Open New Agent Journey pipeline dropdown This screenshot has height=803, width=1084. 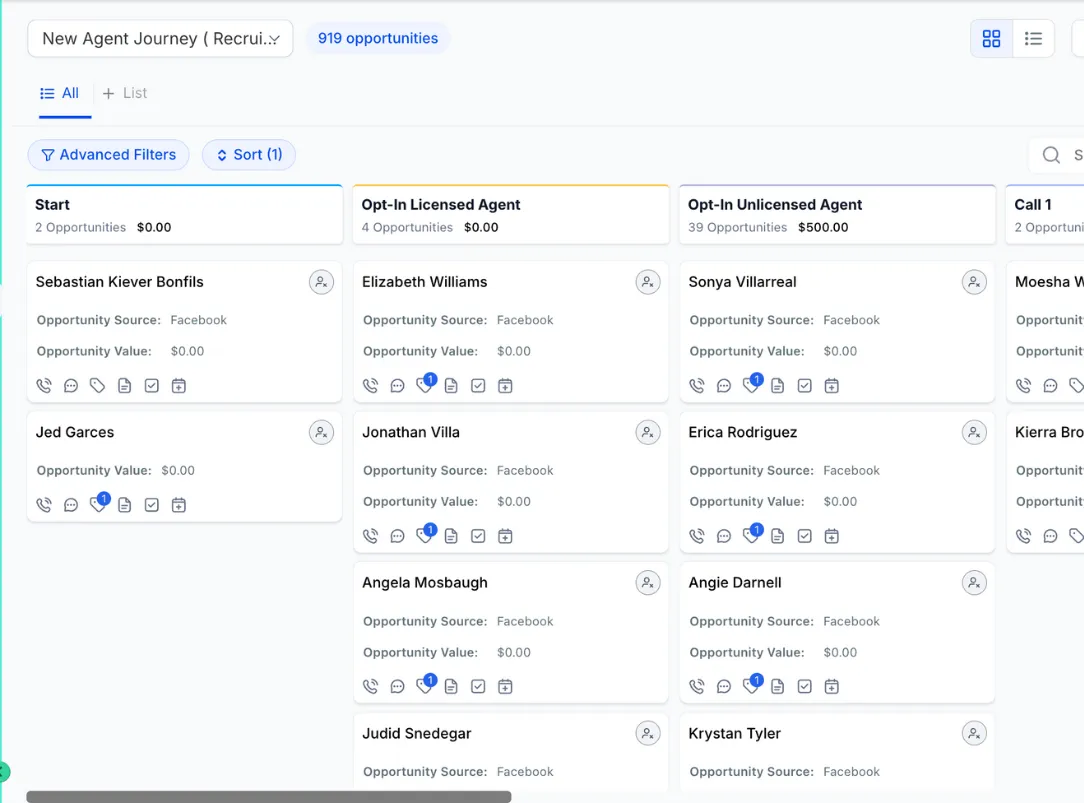(x=160, y=39)
